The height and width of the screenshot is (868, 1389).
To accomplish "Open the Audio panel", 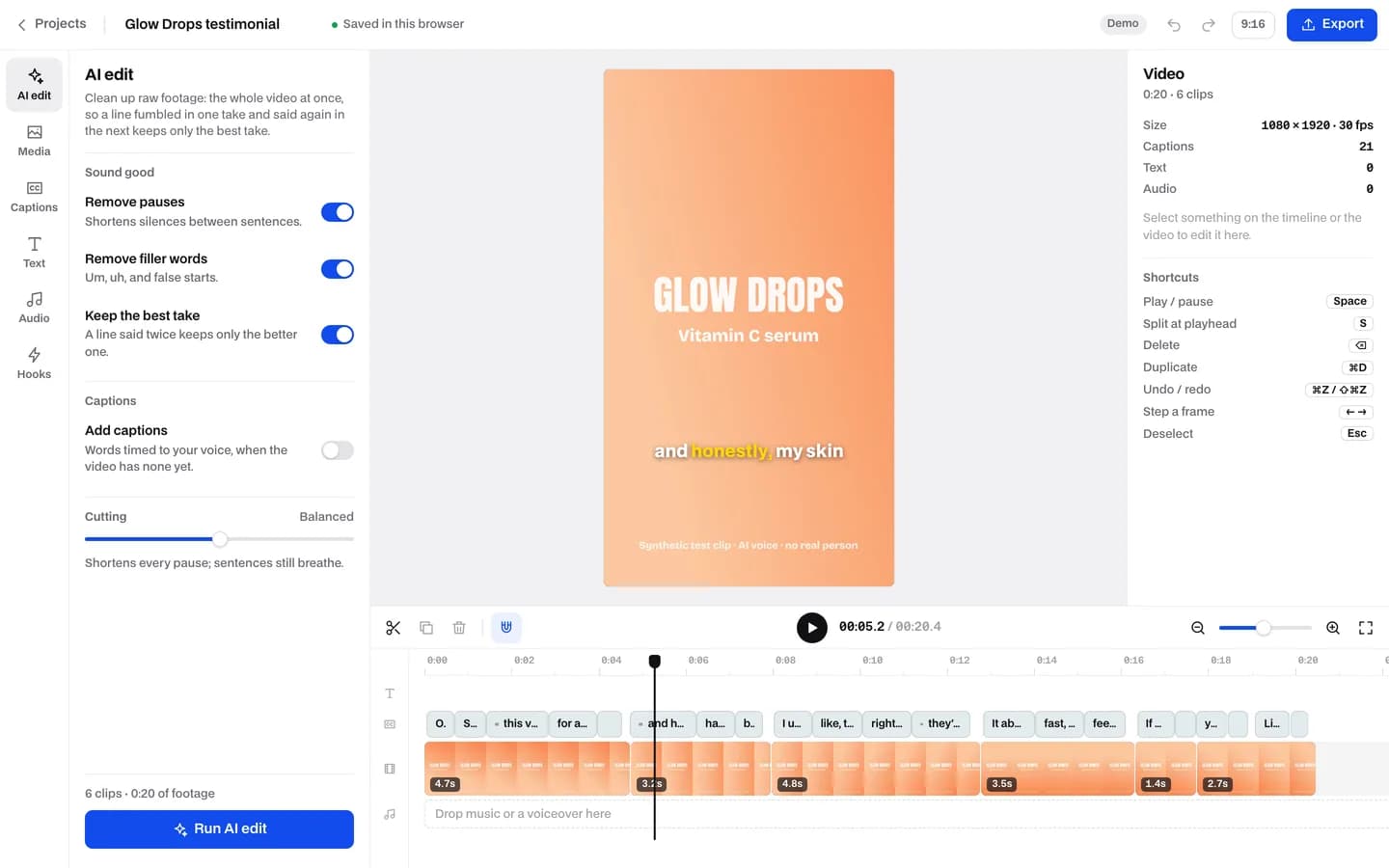I will click(35, 308).
